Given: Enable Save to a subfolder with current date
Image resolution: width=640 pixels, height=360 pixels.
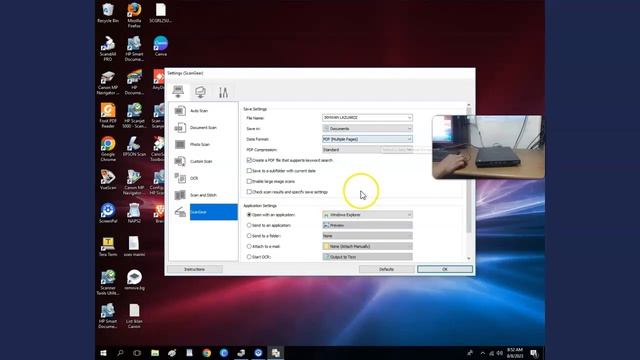Looking at the screenshot, I should tap(249, 171).
